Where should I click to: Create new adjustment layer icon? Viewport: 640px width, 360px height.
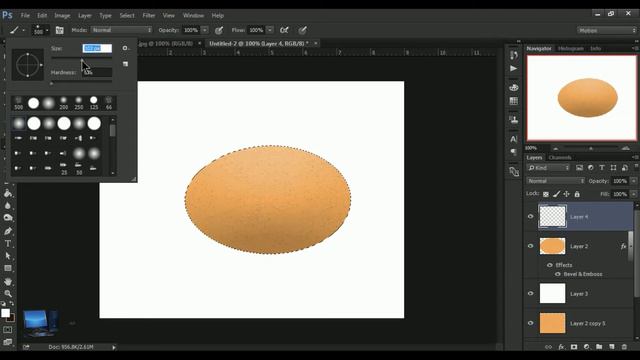point(587,347)
